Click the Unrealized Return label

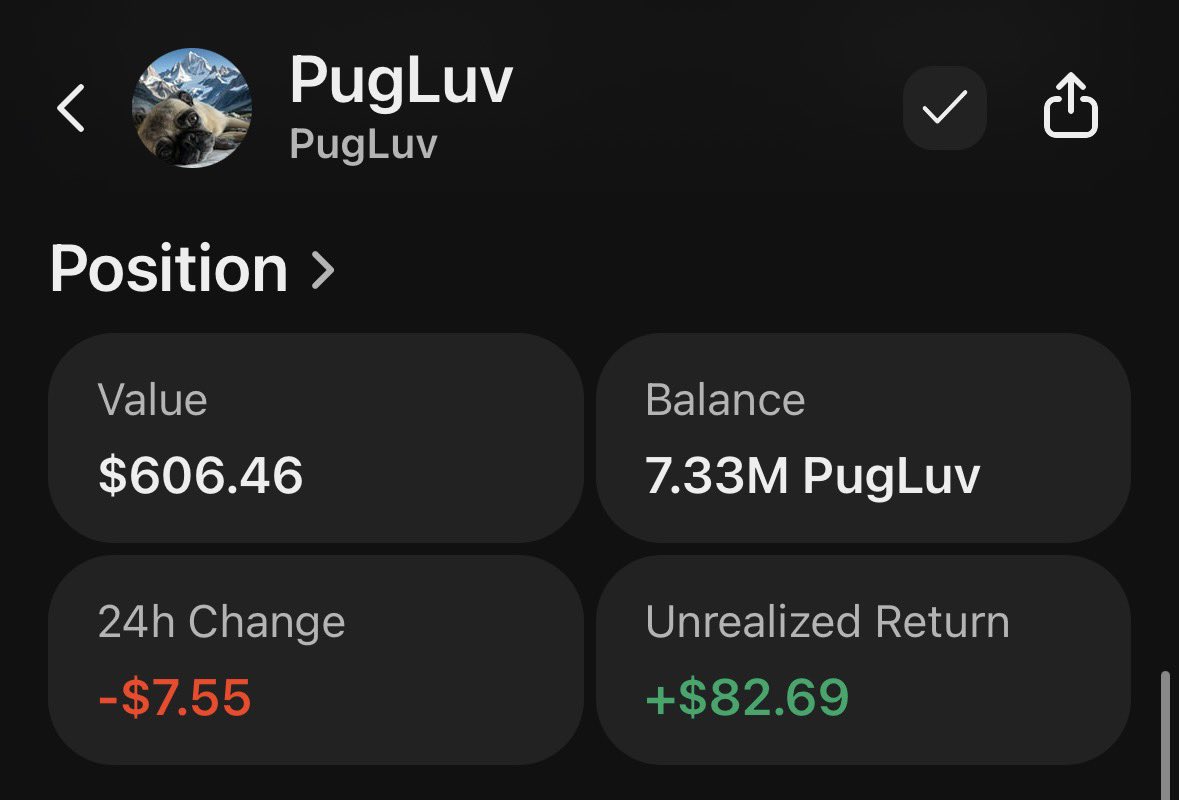827,622
